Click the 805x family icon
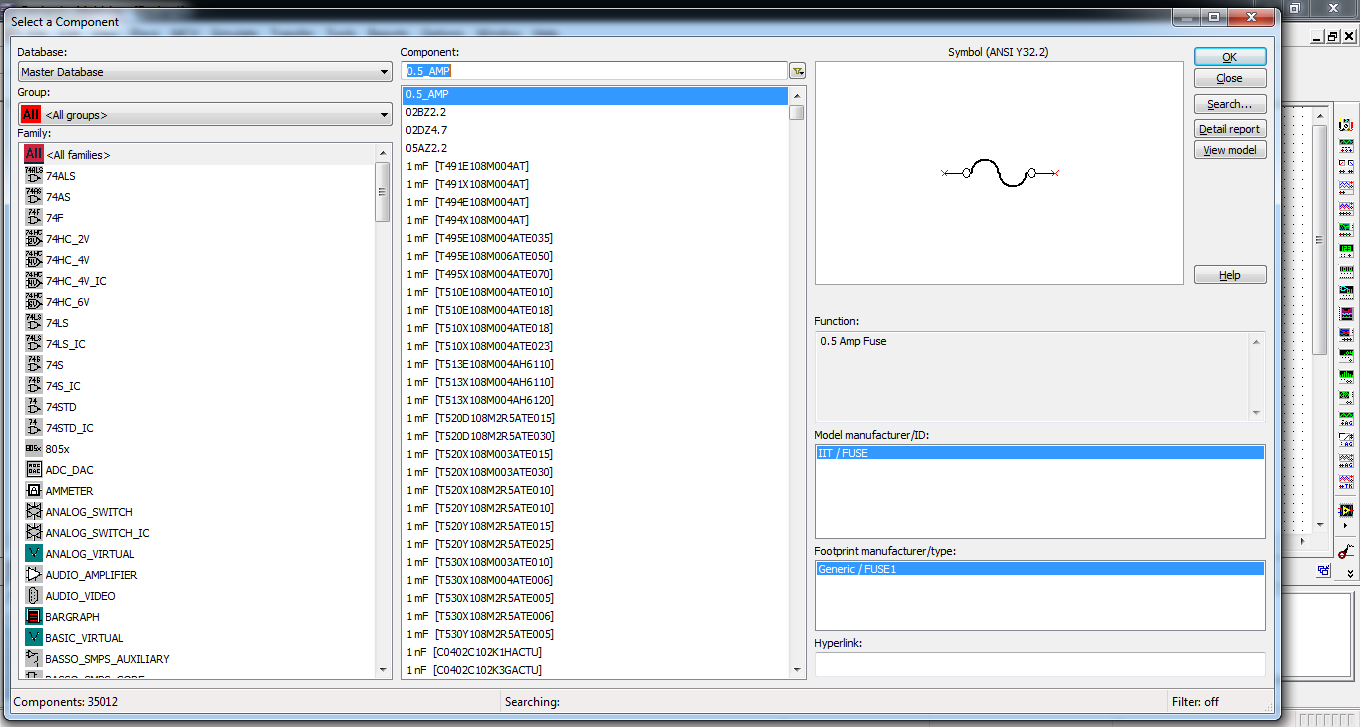Screen dimensions: 1360x727 tap(33, 448)
